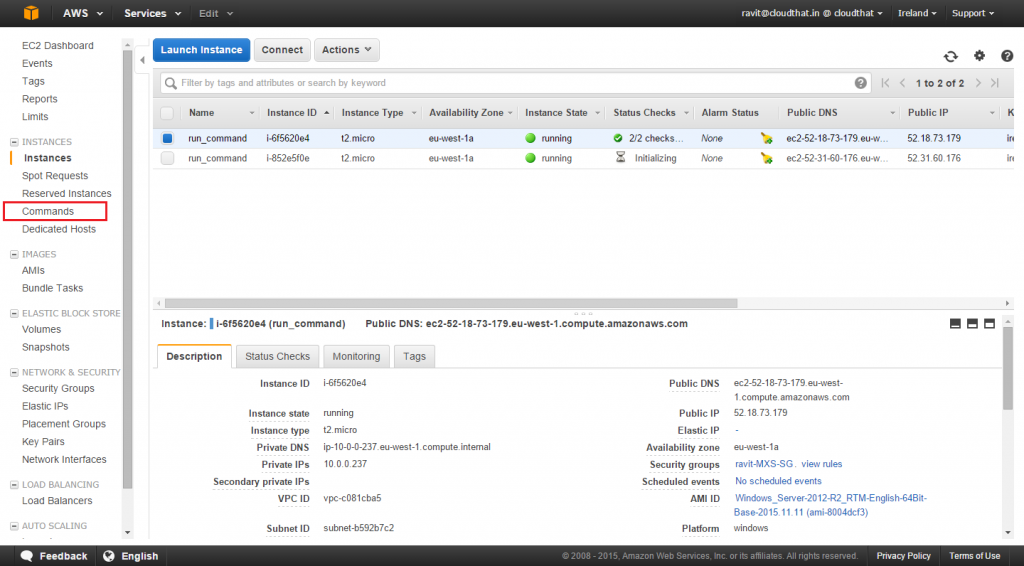This screenshot has height=566, width=1024.
Task: Open Security Groups in sidebar
Action: tap(58, 388)
